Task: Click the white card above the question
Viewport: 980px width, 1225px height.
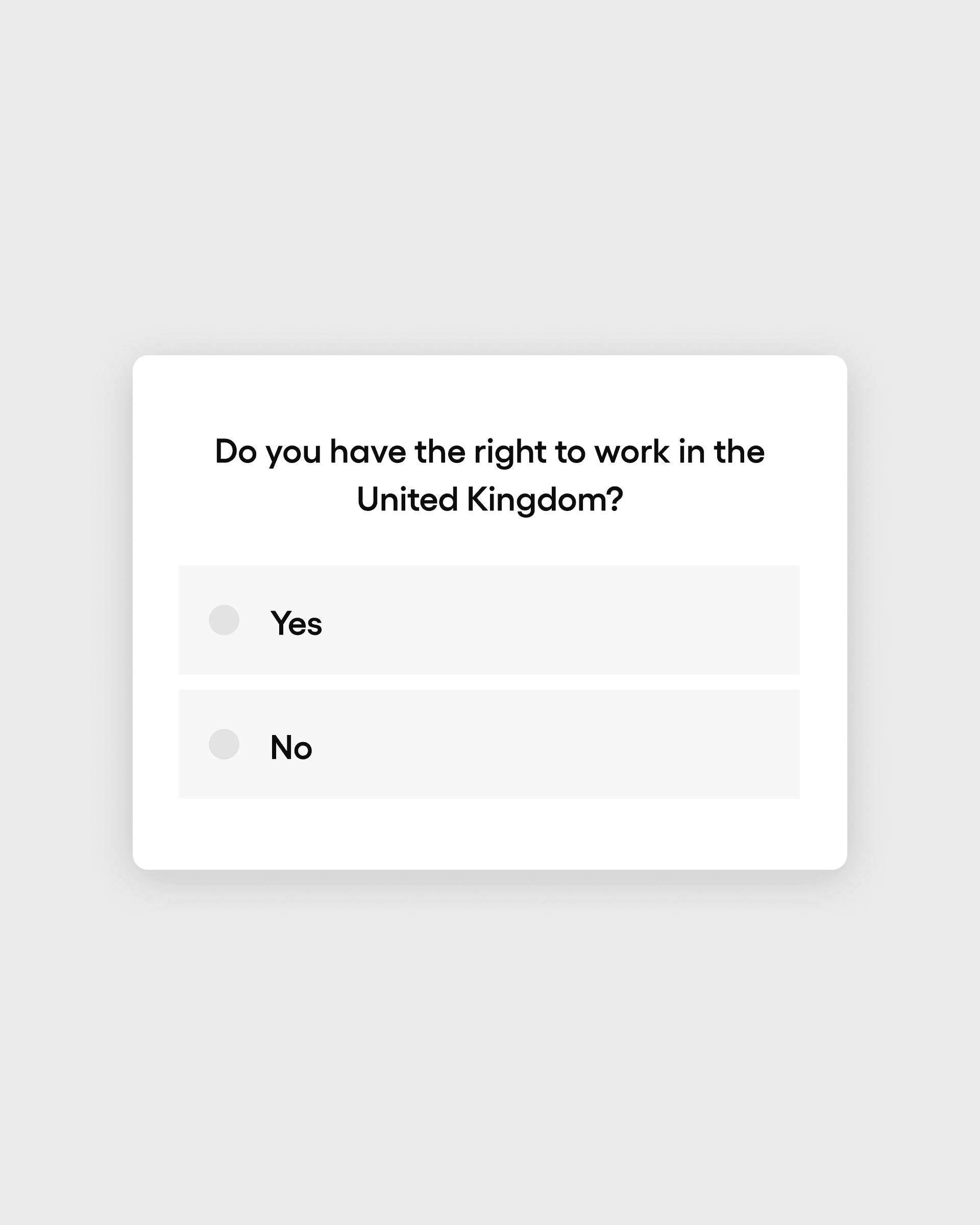Action: (489, 392)
